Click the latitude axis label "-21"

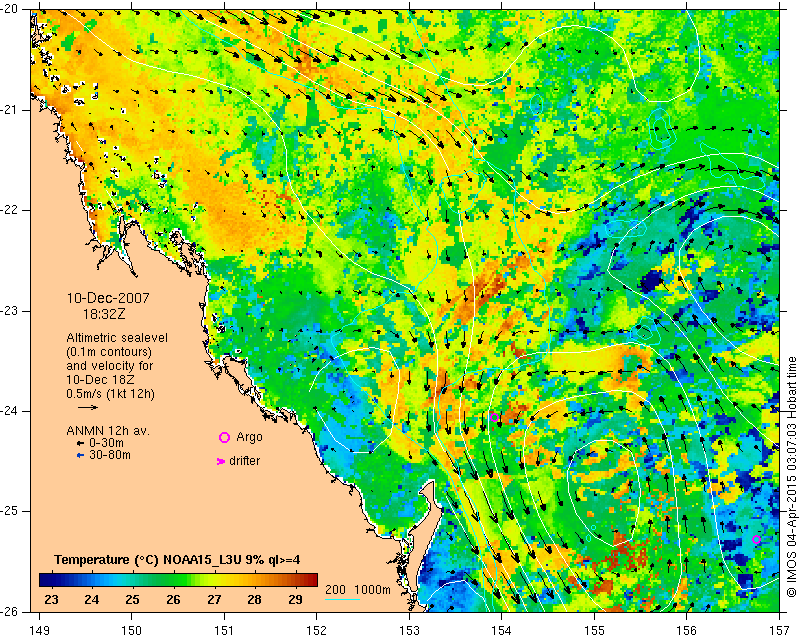pyautogui.click(x=10, y=110)
